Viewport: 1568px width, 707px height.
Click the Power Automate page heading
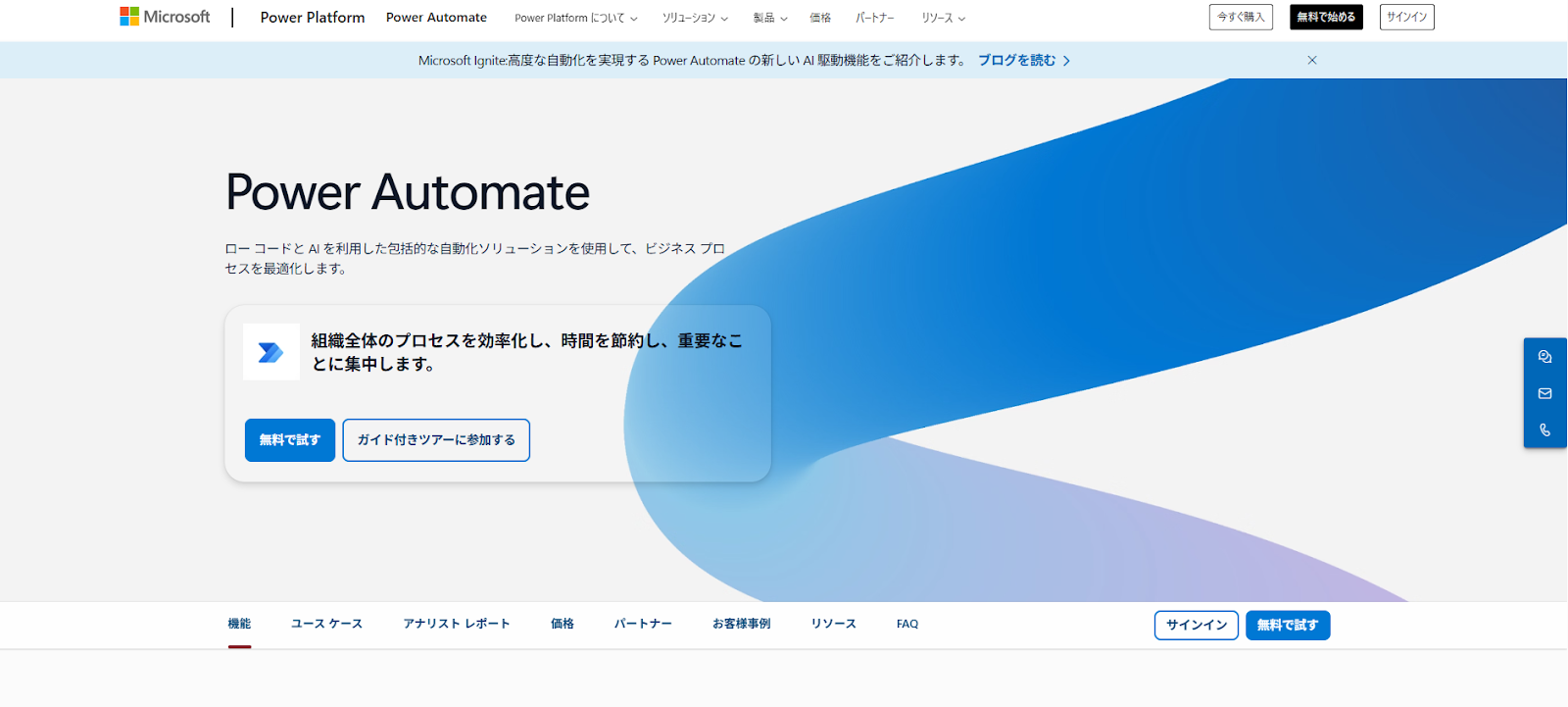click(x=408, y=192)
